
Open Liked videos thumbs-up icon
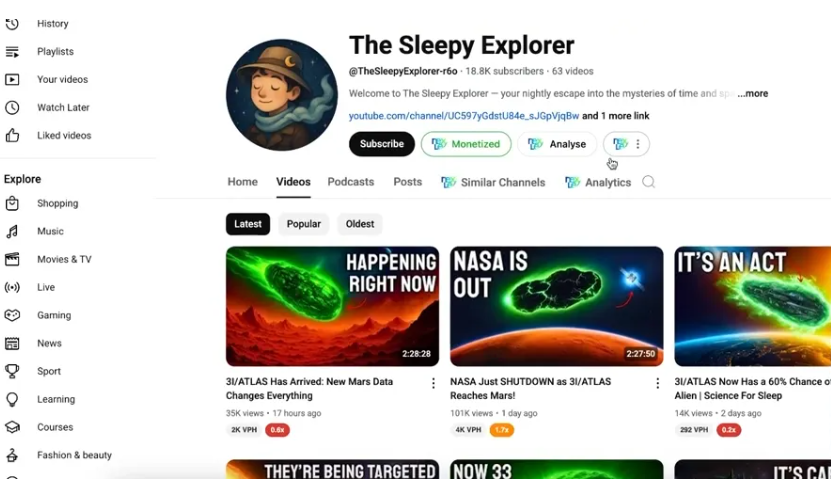click(x=12, y=136)
